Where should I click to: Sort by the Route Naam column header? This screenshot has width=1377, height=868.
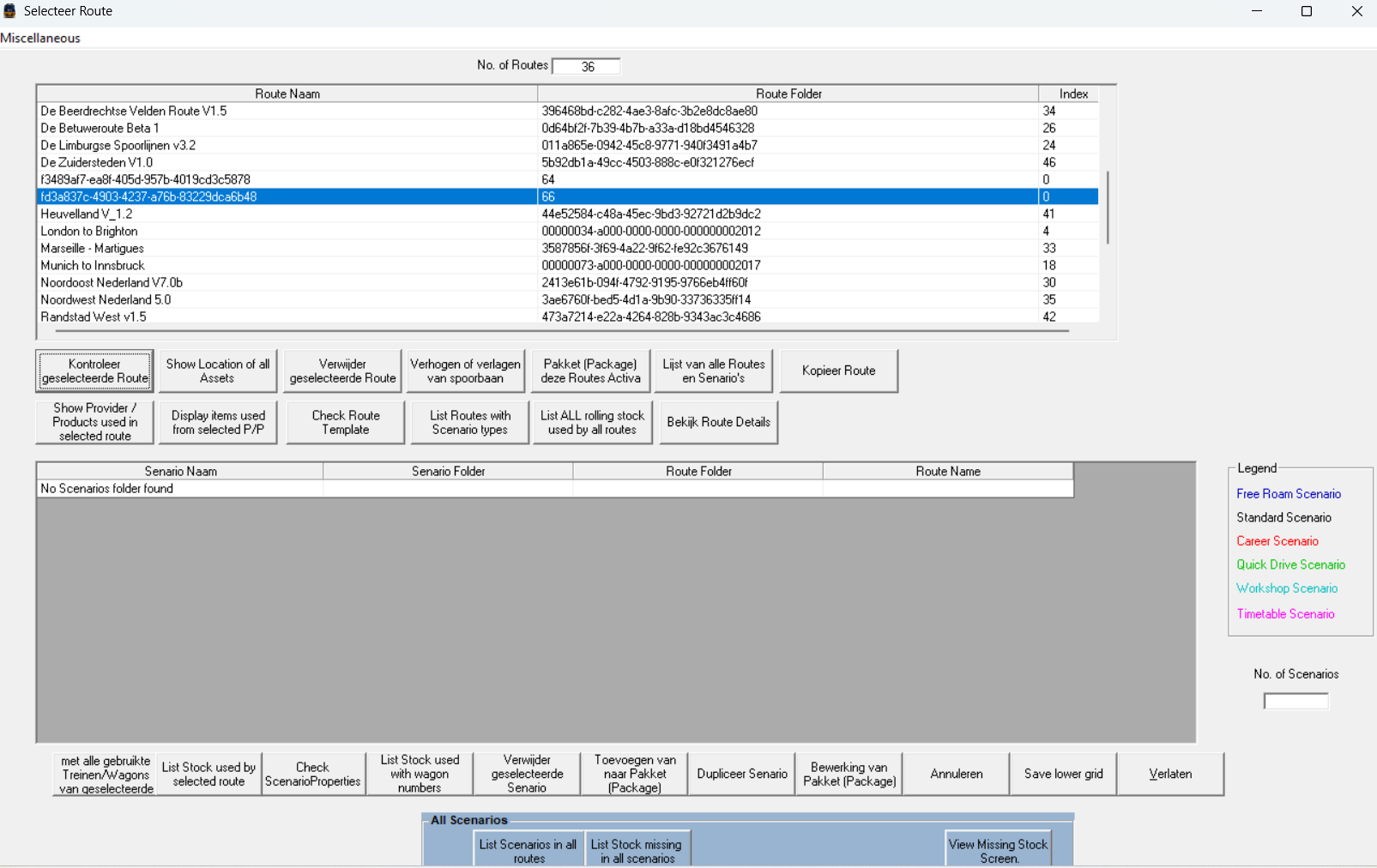[287, 93]
